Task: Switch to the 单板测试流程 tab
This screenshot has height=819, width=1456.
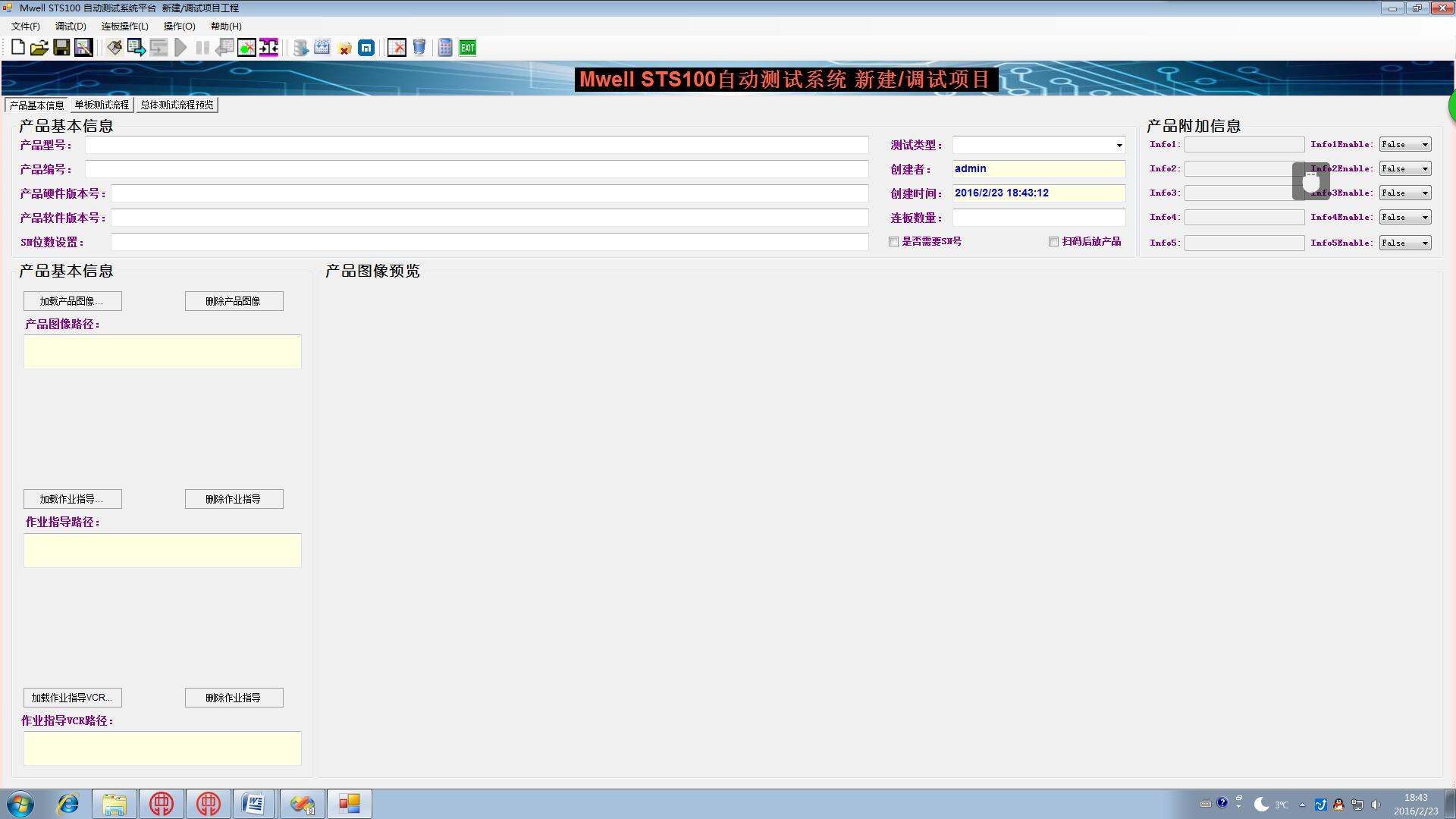Action: 102,105
